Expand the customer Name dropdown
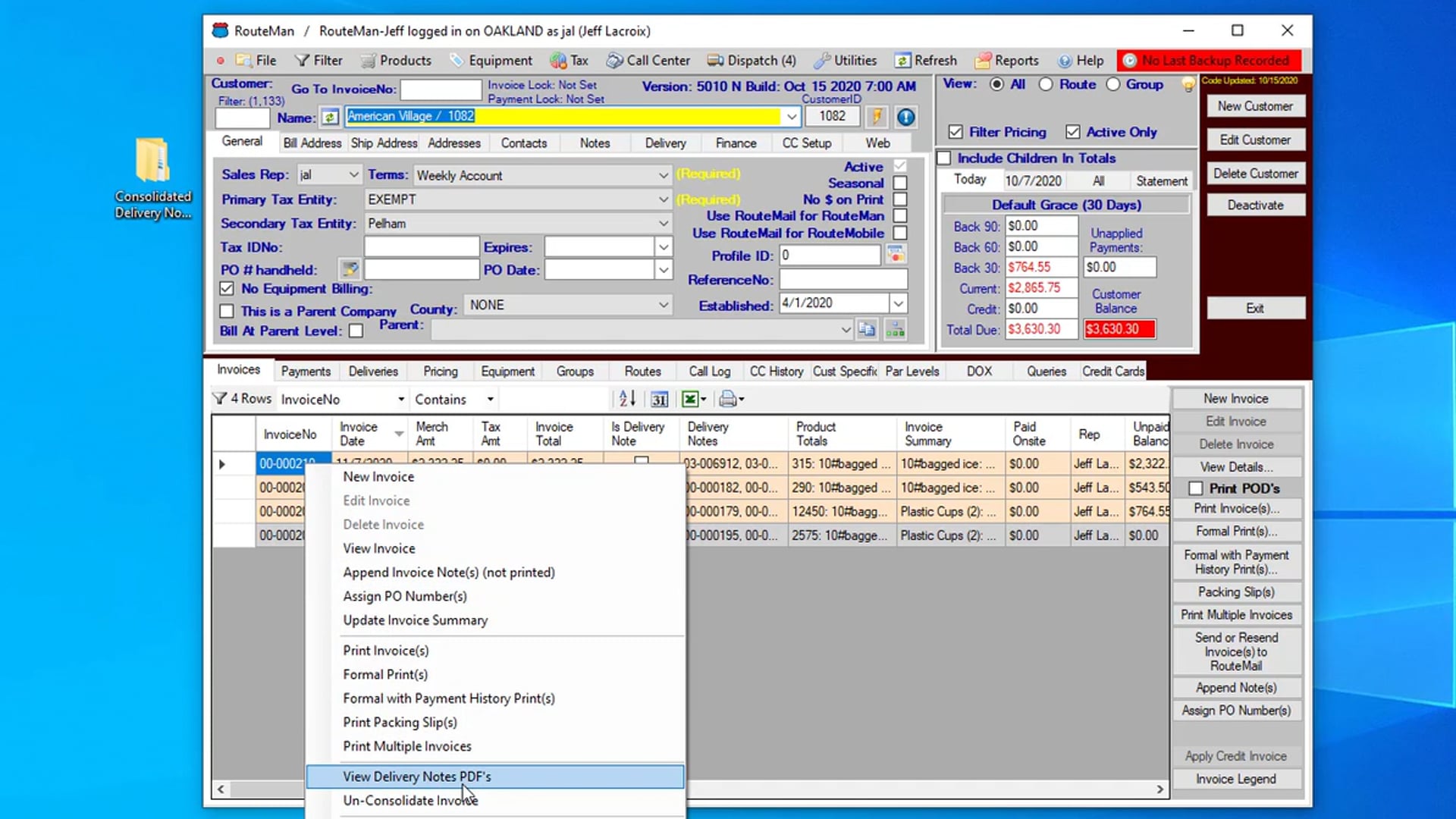Screen dimensions: 1456x819 click(x=791, y=117)
